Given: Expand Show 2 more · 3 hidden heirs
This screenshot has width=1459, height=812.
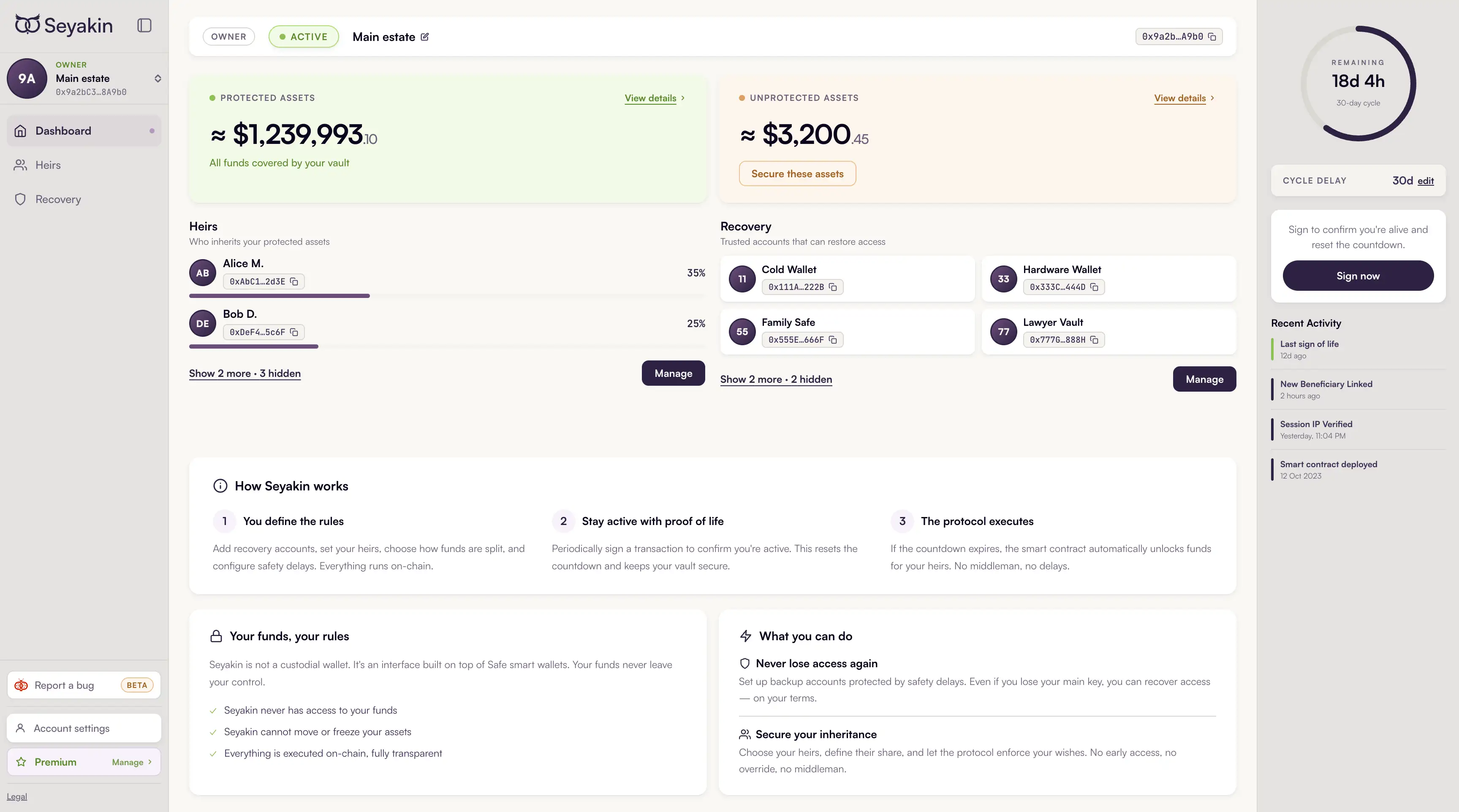Looking at the screenshot, I should coord(245,374).
